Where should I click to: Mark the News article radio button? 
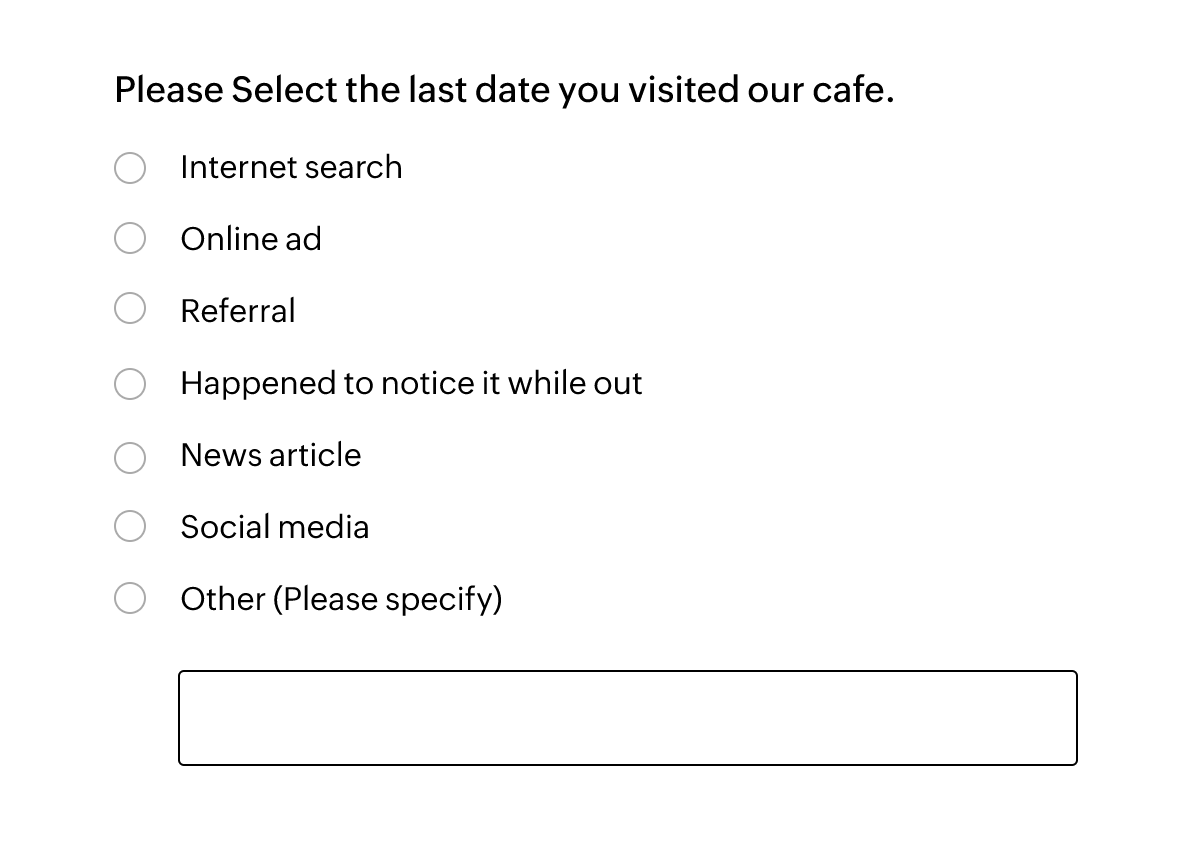[x=130, y=457]
